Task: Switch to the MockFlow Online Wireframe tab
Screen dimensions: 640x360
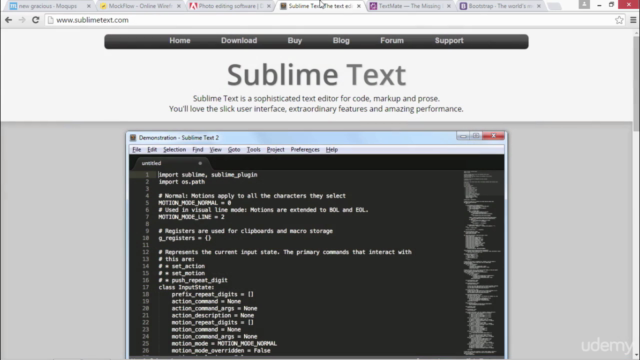Action: click(140, 6)
